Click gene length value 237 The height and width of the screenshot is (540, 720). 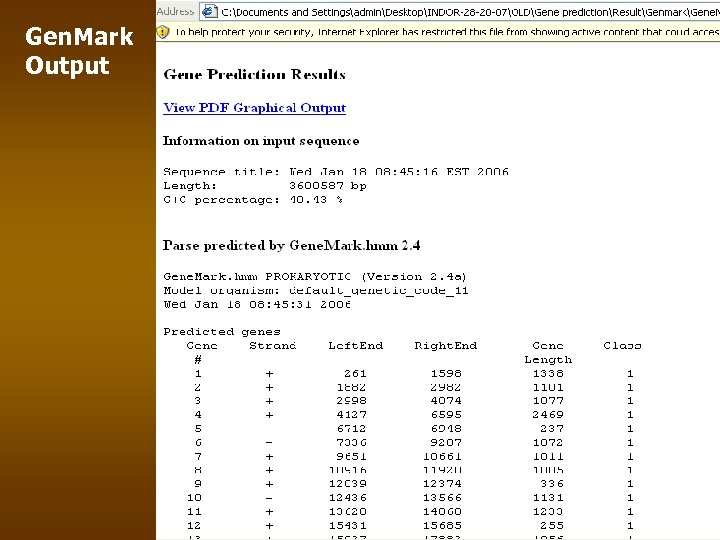click(552, 429)
